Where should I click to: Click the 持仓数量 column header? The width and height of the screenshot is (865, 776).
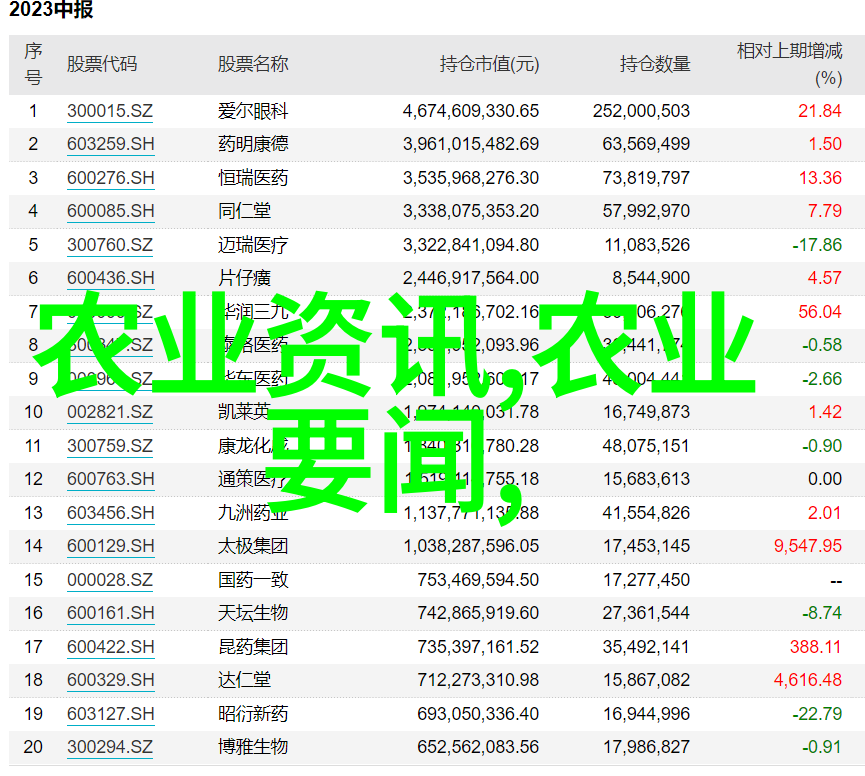coord(655,64)
